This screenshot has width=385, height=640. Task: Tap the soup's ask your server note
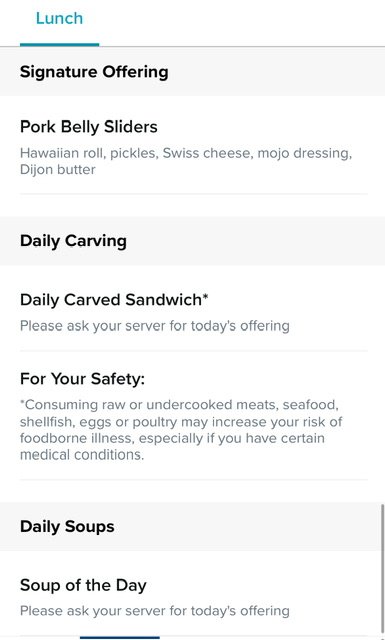coord(155,611)
